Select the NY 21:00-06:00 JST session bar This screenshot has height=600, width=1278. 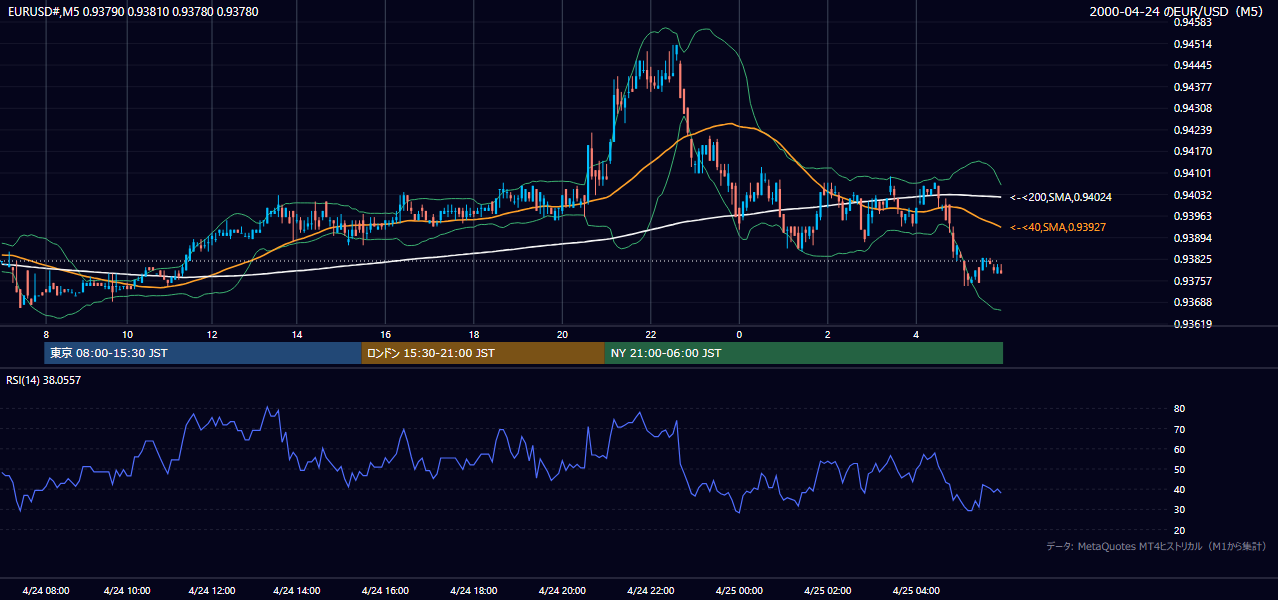[x=803, y=353]
